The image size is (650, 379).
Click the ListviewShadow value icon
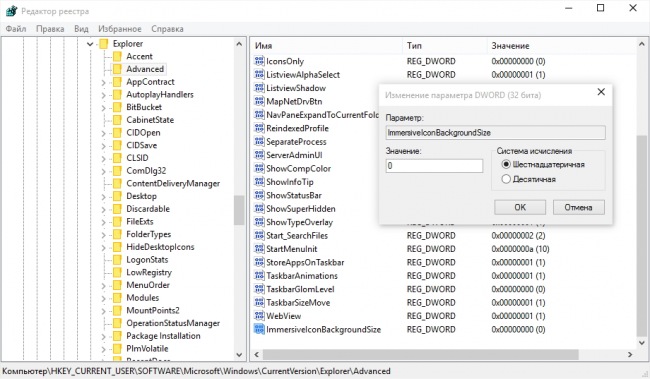259,88
